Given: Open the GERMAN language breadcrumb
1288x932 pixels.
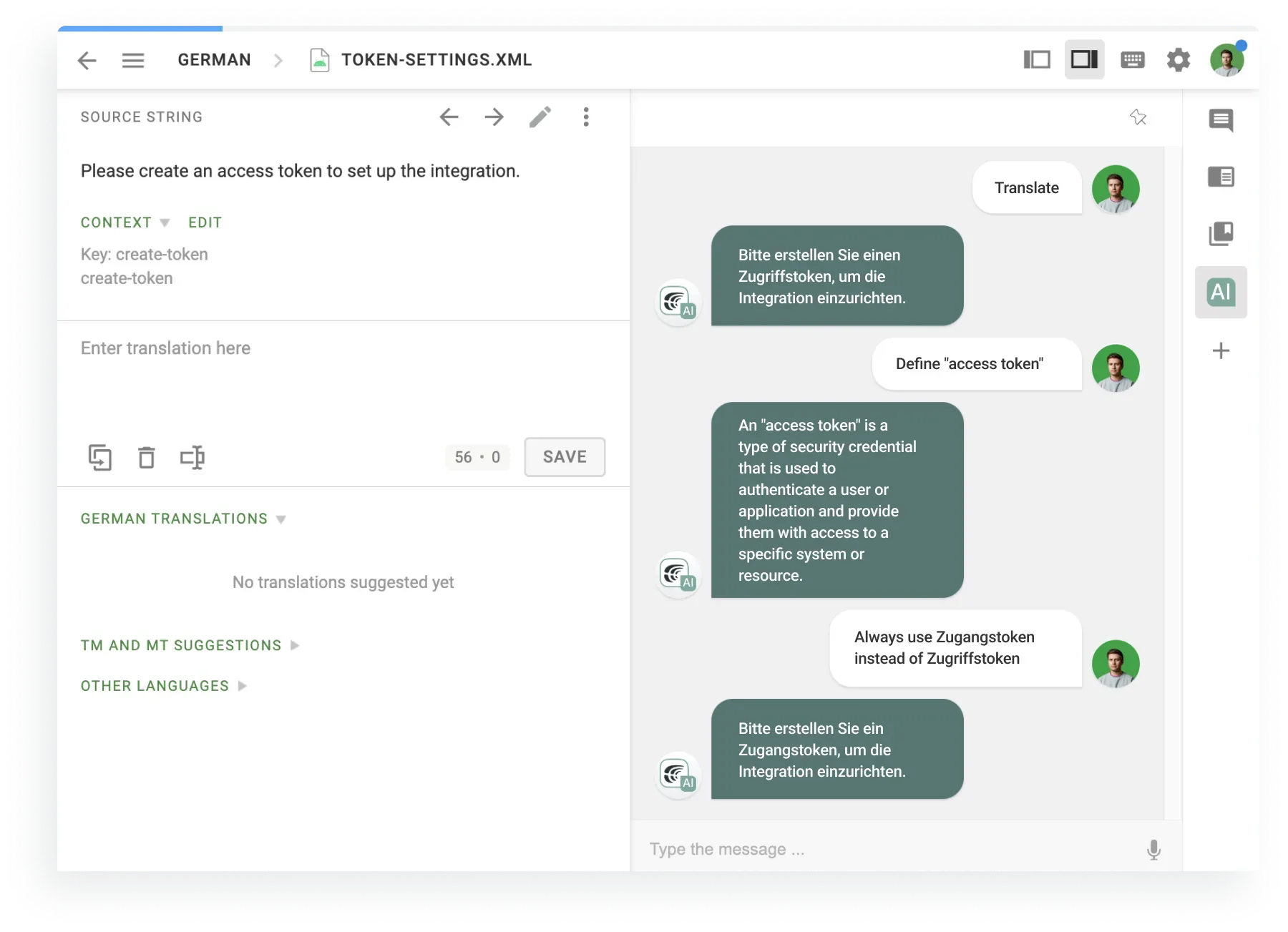Looking at the screenshot, I should 214,60.
